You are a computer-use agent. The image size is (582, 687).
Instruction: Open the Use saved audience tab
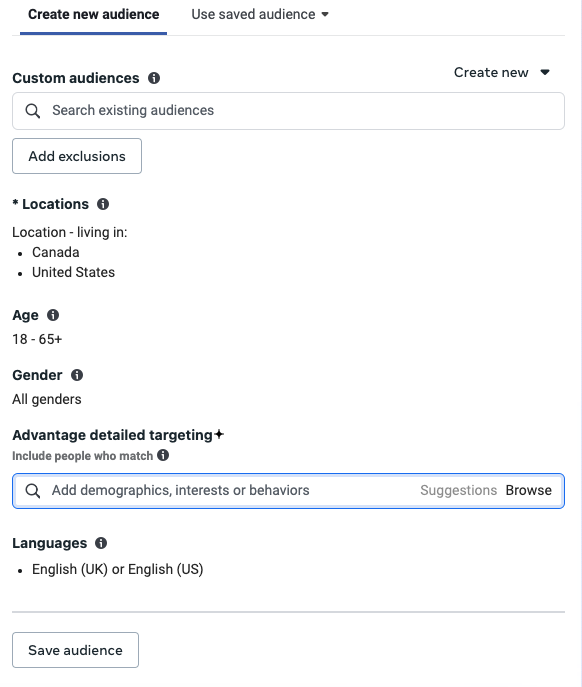[x=260, y=14]
